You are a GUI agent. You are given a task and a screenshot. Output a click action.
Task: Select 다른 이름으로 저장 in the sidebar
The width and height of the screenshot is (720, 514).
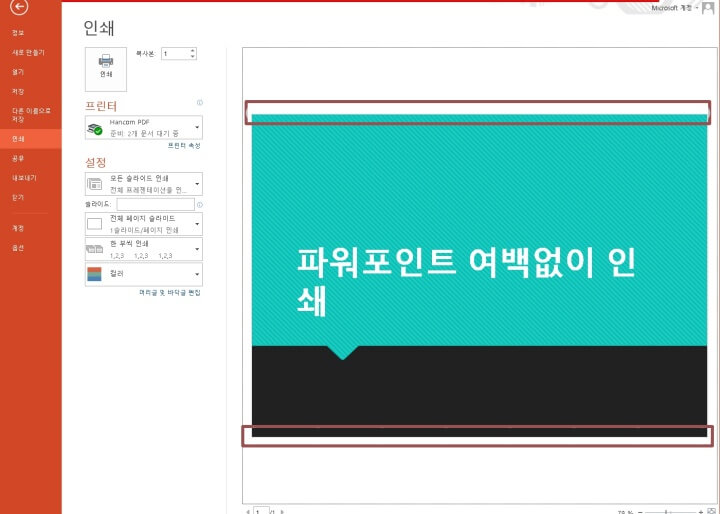[x=31, y=115]
